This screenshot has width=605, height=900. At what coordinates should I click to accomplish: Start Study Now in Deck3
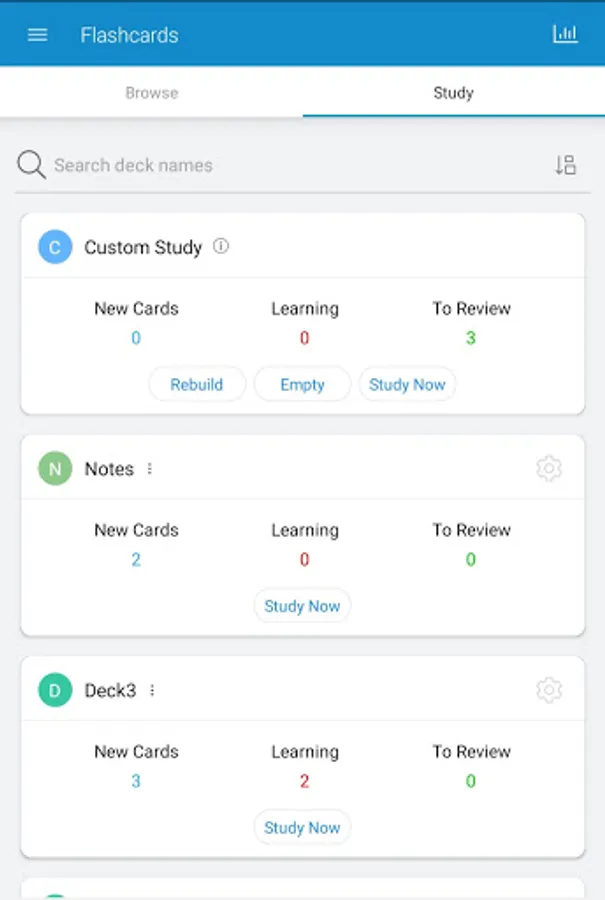click(x=302, y=828)
